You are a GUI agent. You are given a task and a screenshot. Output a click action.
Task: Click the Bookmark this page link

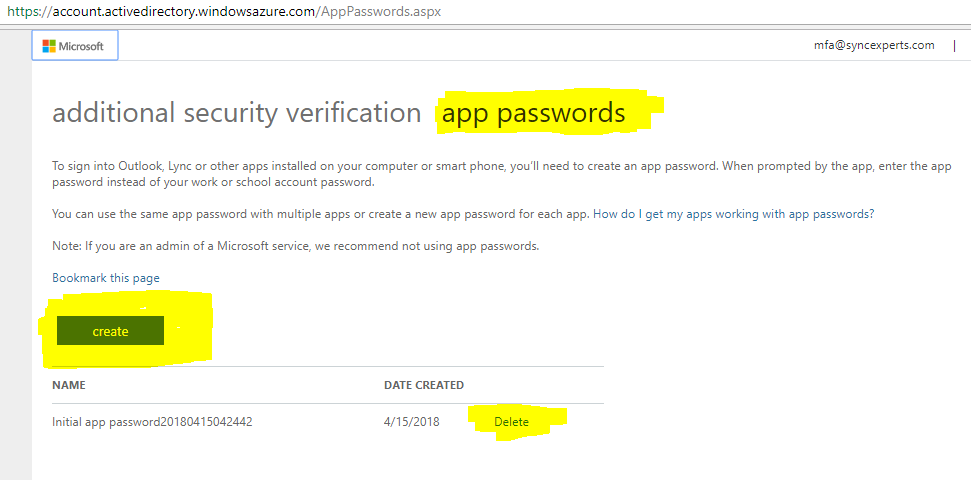[x=106, y=277]
